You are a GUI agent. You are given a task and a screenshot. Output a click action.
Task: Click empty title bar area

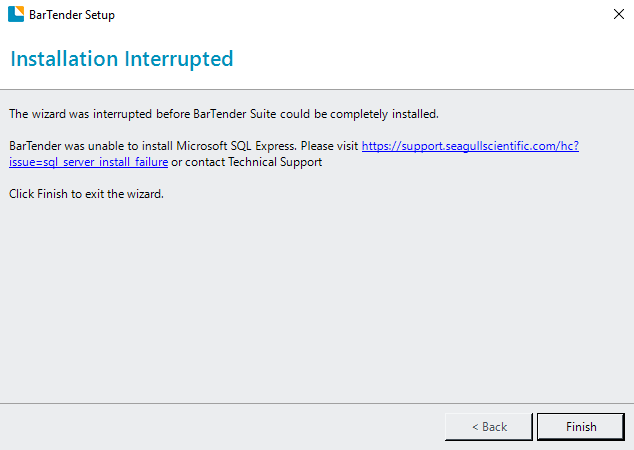point(350,15)
